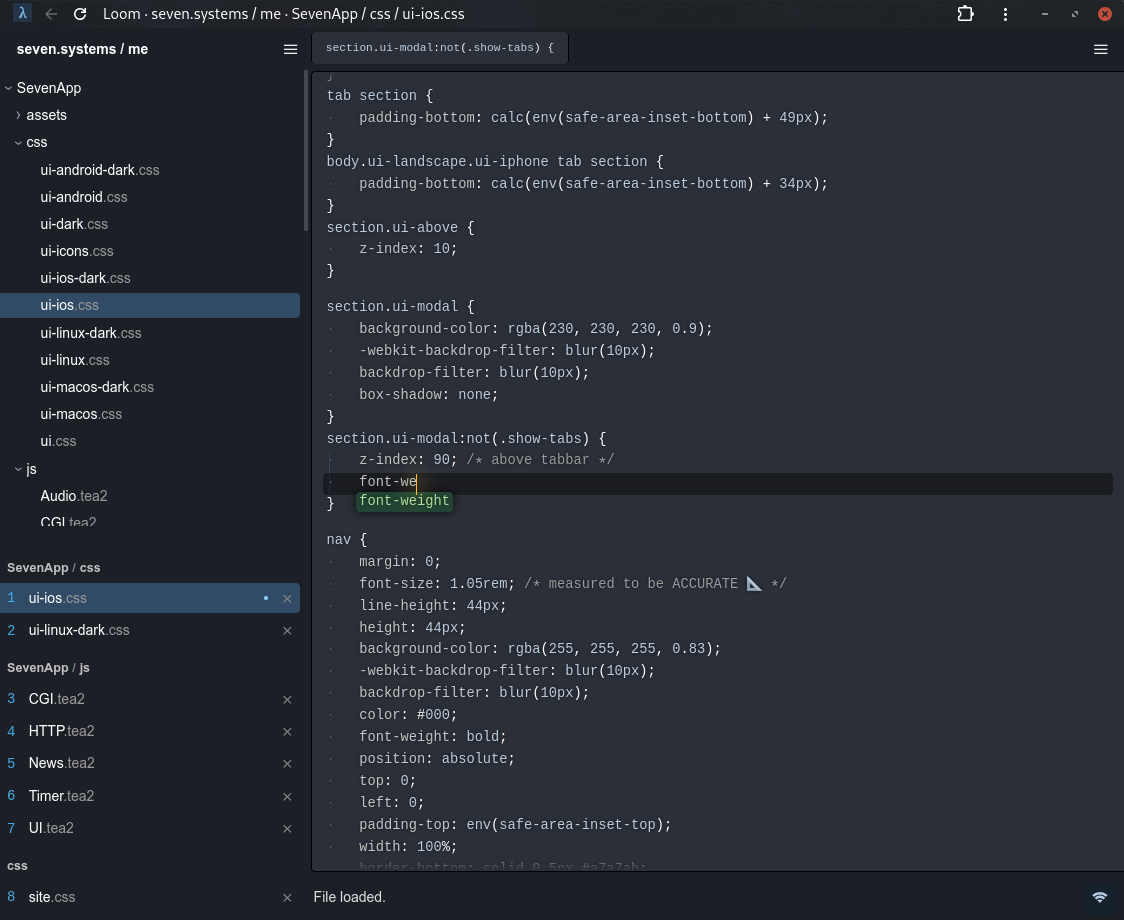This screenshot has height=920, width=1124.
Task: Click the unsaved dot on ui-ios.css
Action: [x=266, y=598]
